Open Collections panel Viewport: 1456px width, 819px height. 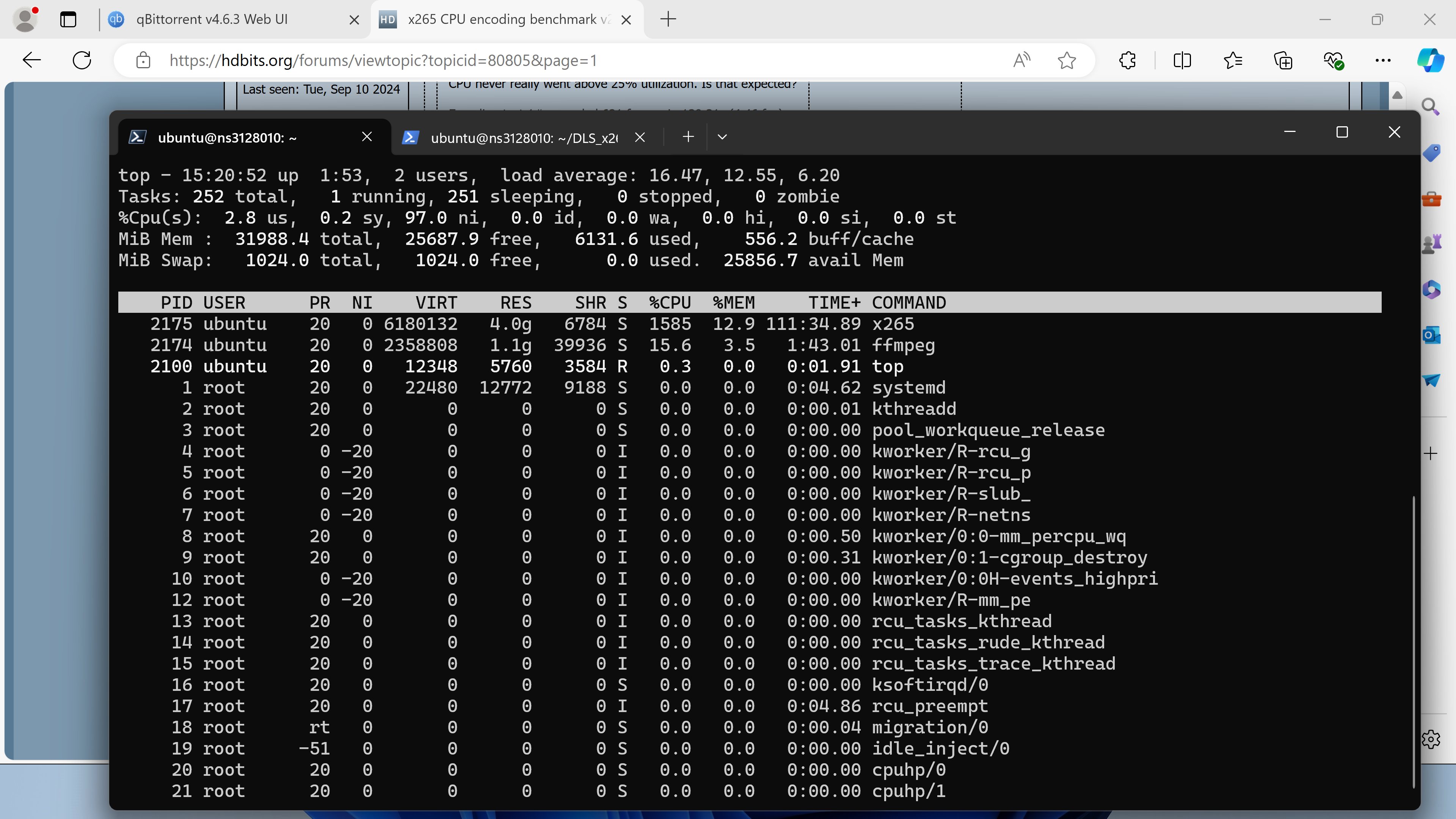coord(1283,60)
